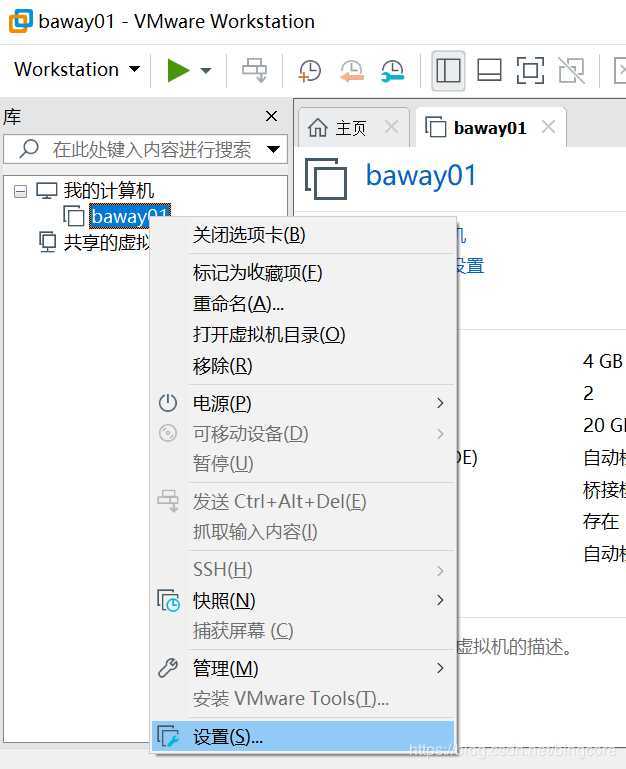Click the green power on play button
The height and width of the screenshot is (769, 626).
point(178,70)
